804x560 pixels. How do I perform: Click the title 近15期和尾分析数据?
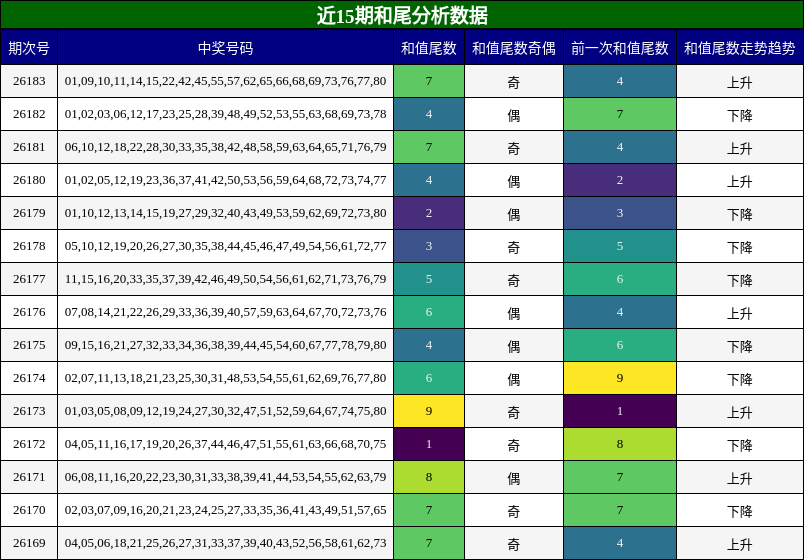402,15
